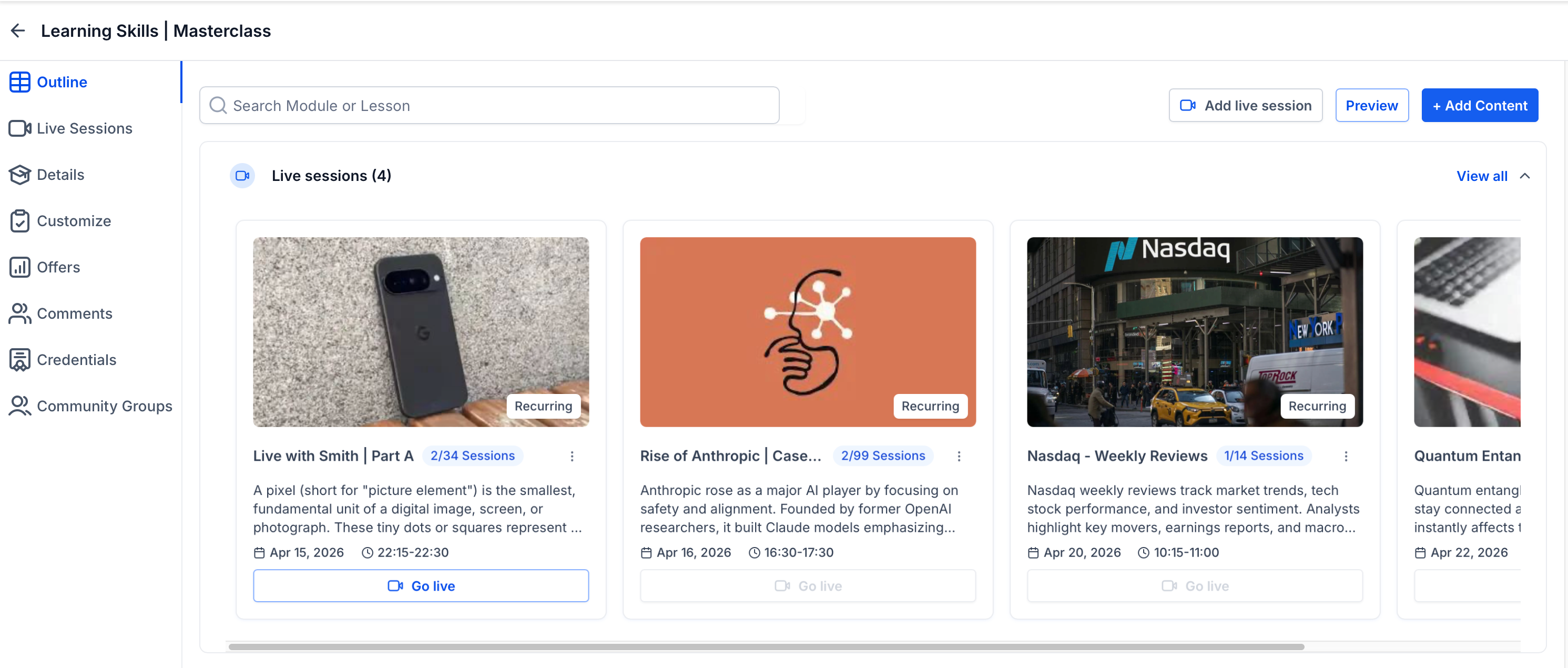1568x668 pixels.
Task: Select the Offers icon
Action: pyautogui.click(x=20, y=267)
